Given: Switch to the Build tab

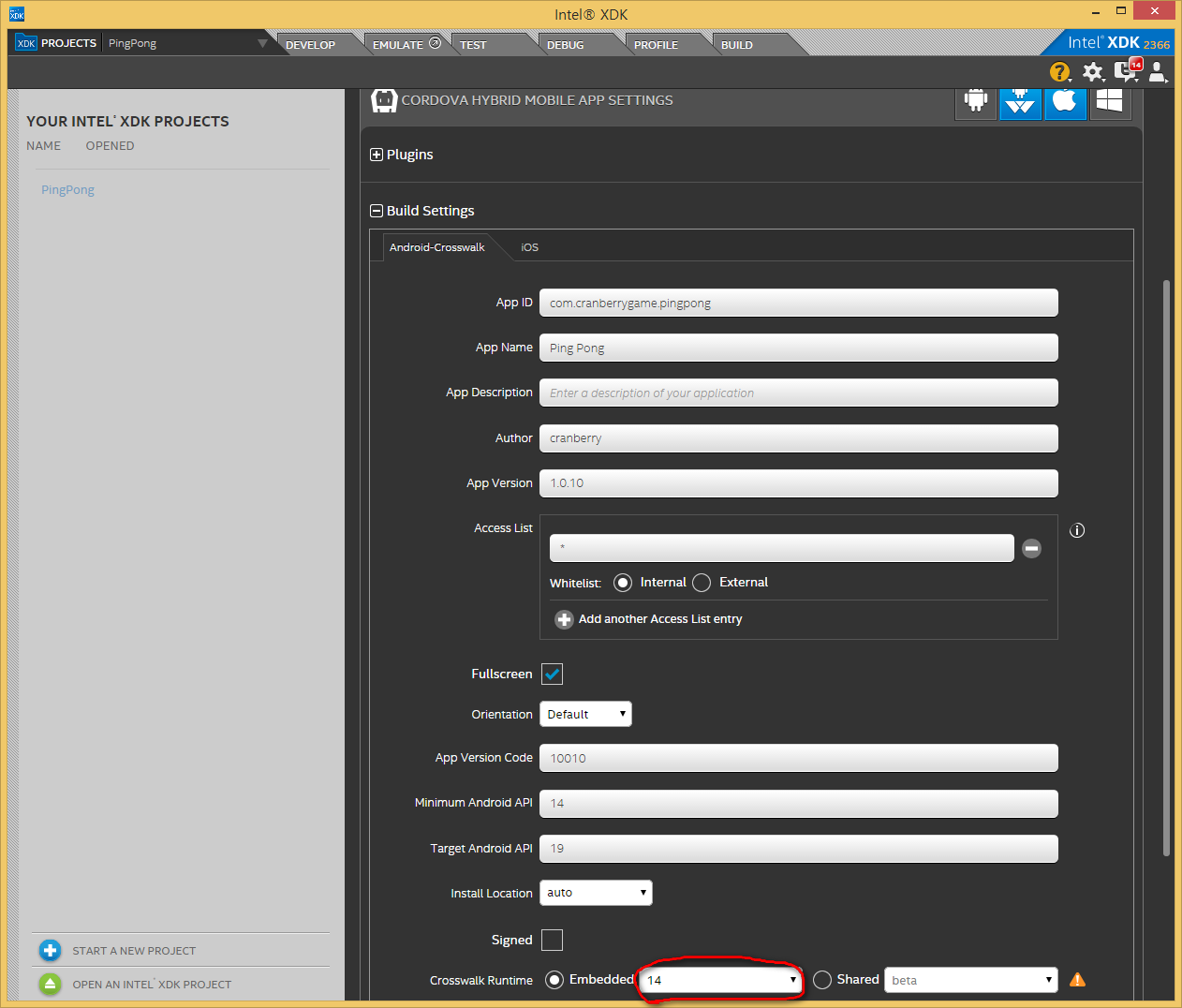Looking at the screenshot, I should point(737,45).
